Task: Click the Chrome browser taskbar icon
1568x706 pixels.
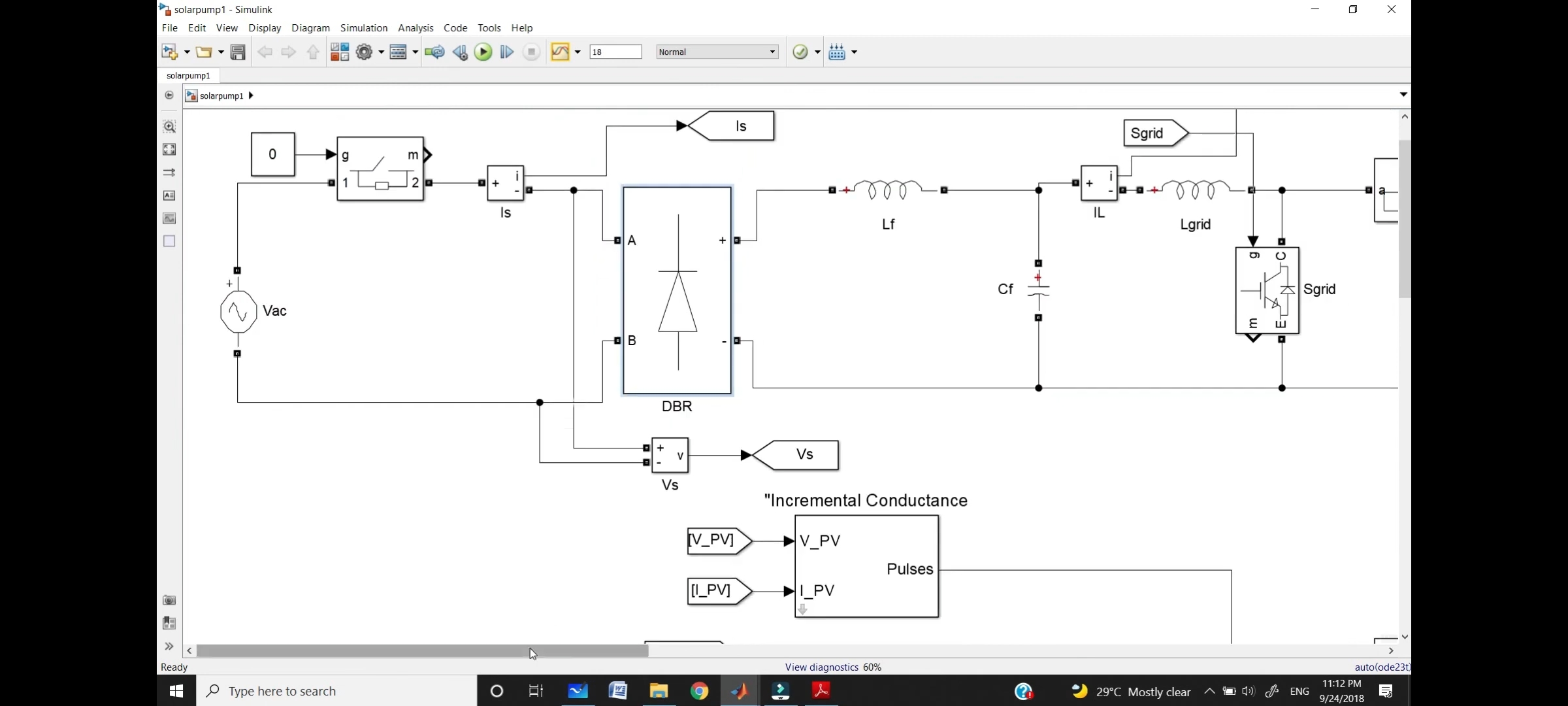Action: (699, 690)
